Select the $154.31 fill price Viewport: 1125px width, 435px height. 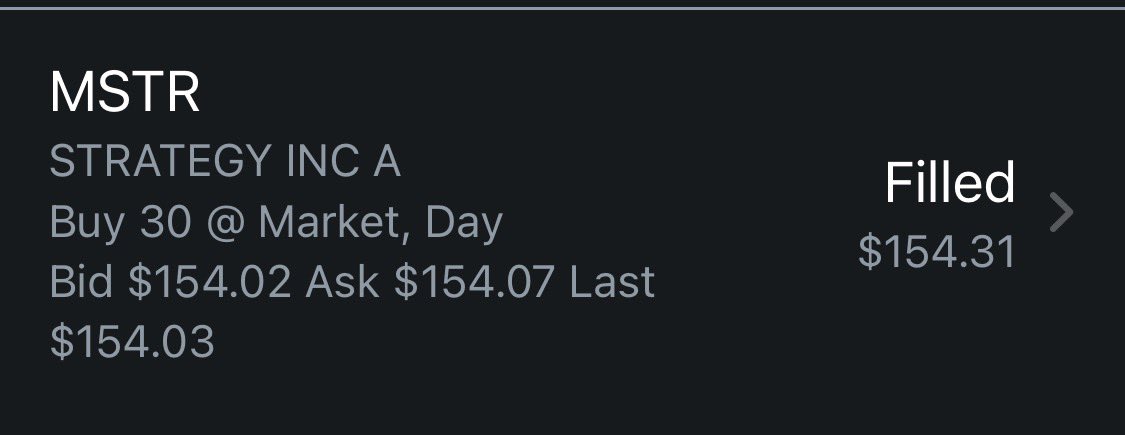937,253
